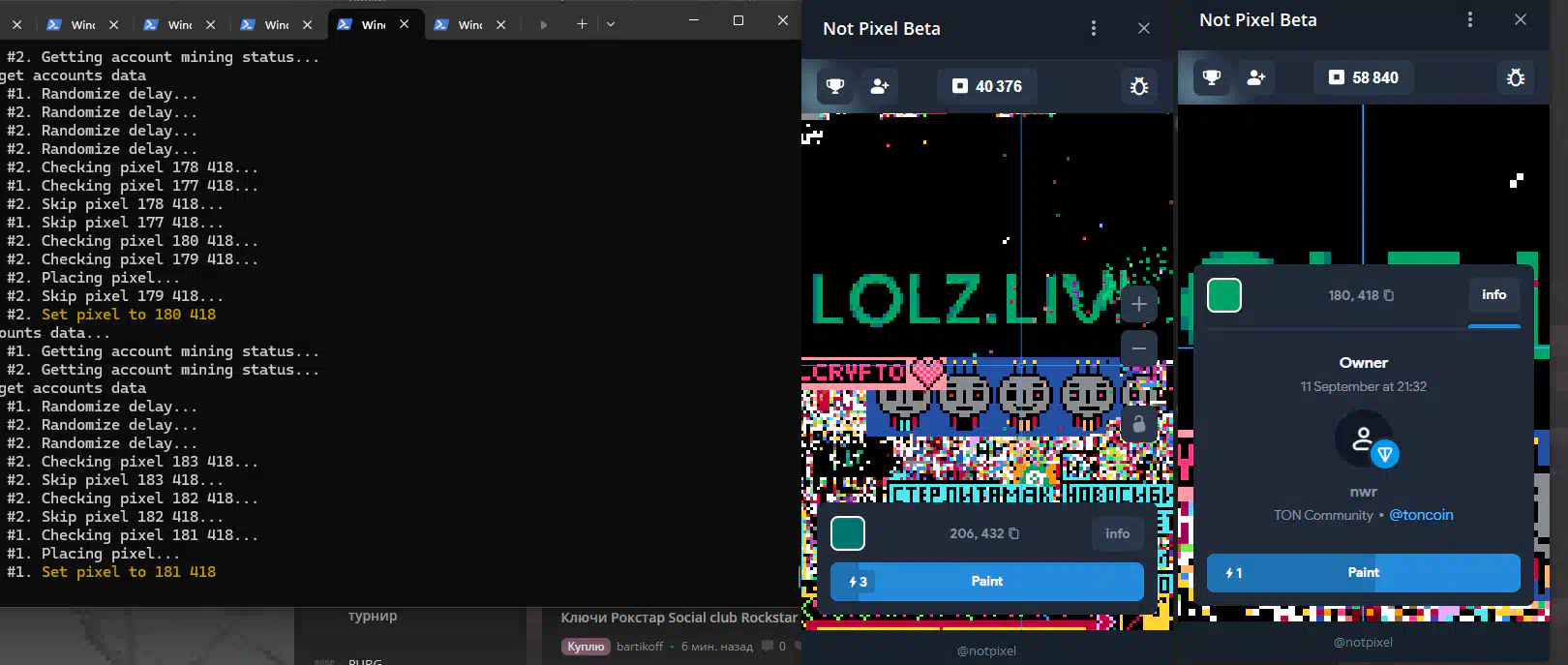Open the terminal new tab dropdown chevron
Image resolution: width=1568 pixels, height=665 pixels.
[611, 24]
